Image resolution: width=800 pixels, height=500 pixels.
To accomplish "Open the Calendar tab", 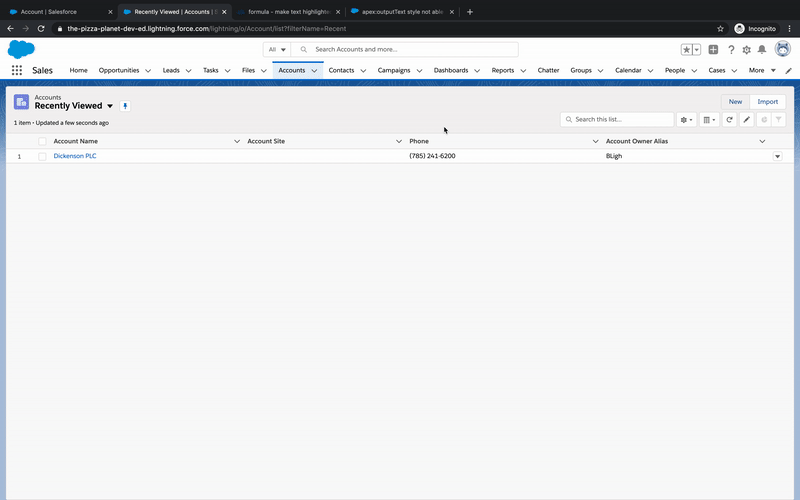I will point(628,70).
